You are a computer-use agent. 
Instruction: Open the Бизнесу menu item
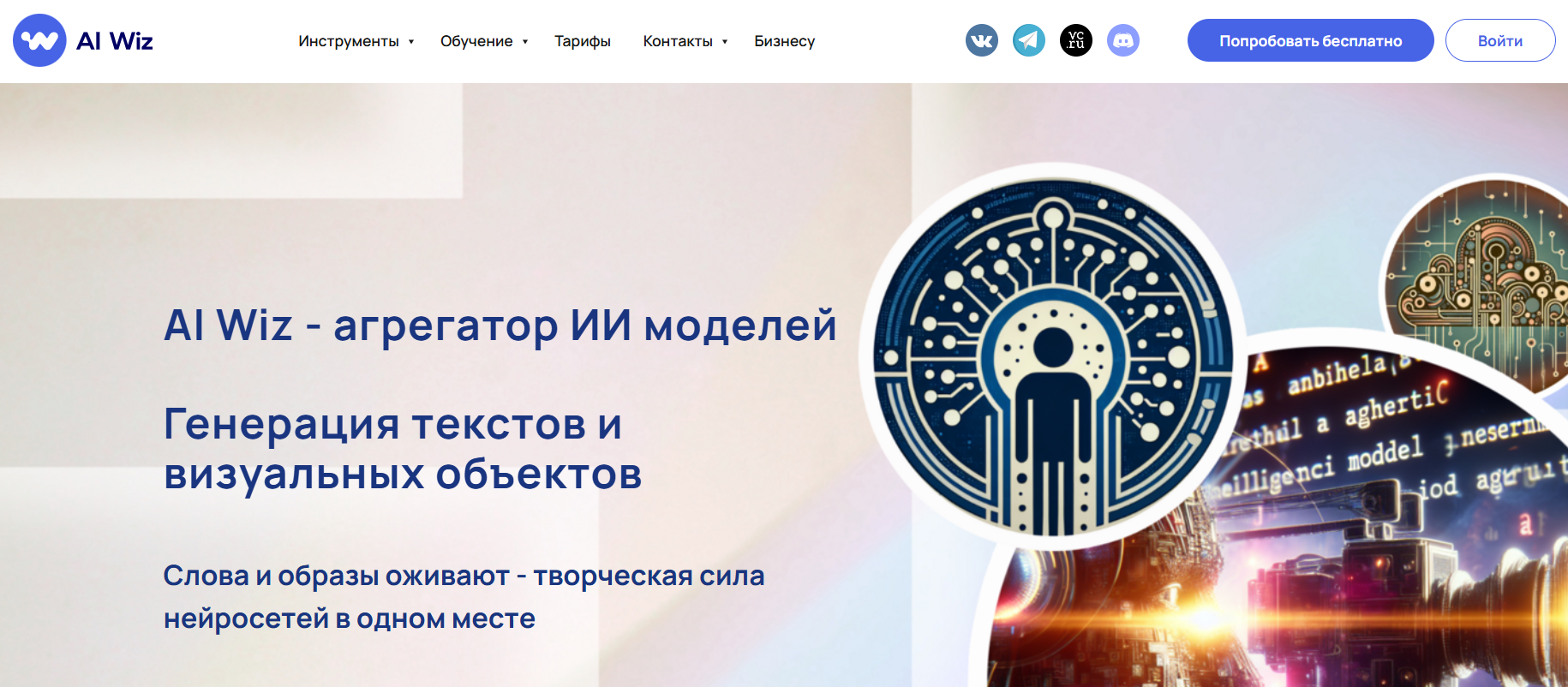tap(785, 41)
